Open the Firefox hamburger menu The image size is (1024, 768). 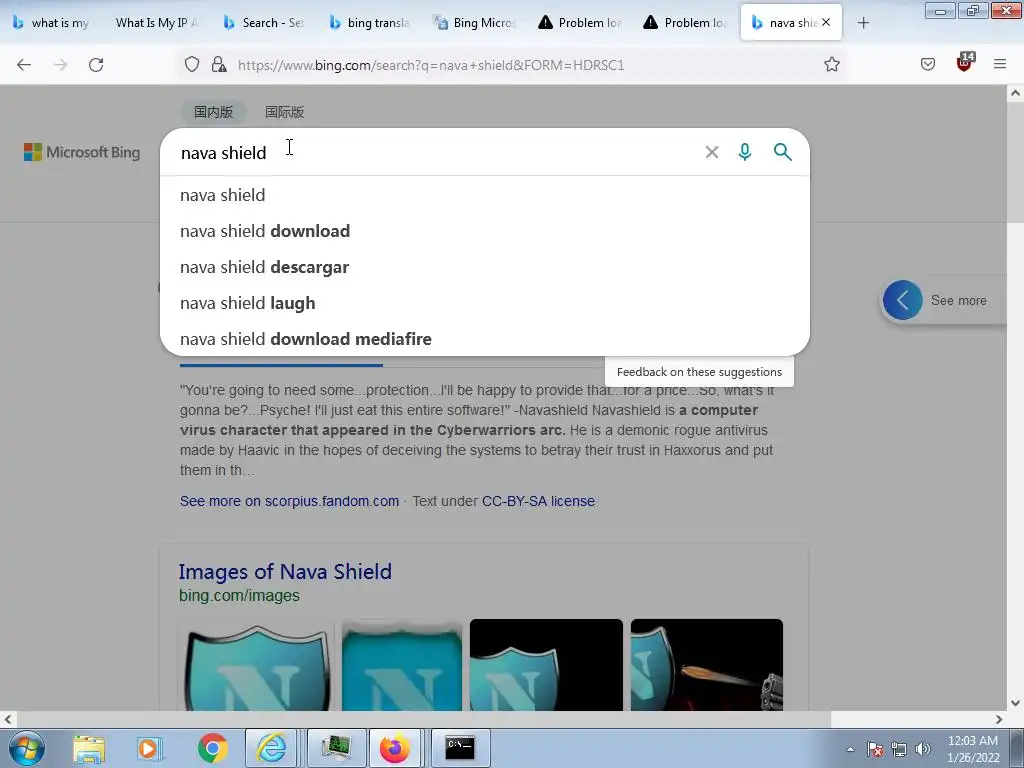pos(1000,64)
